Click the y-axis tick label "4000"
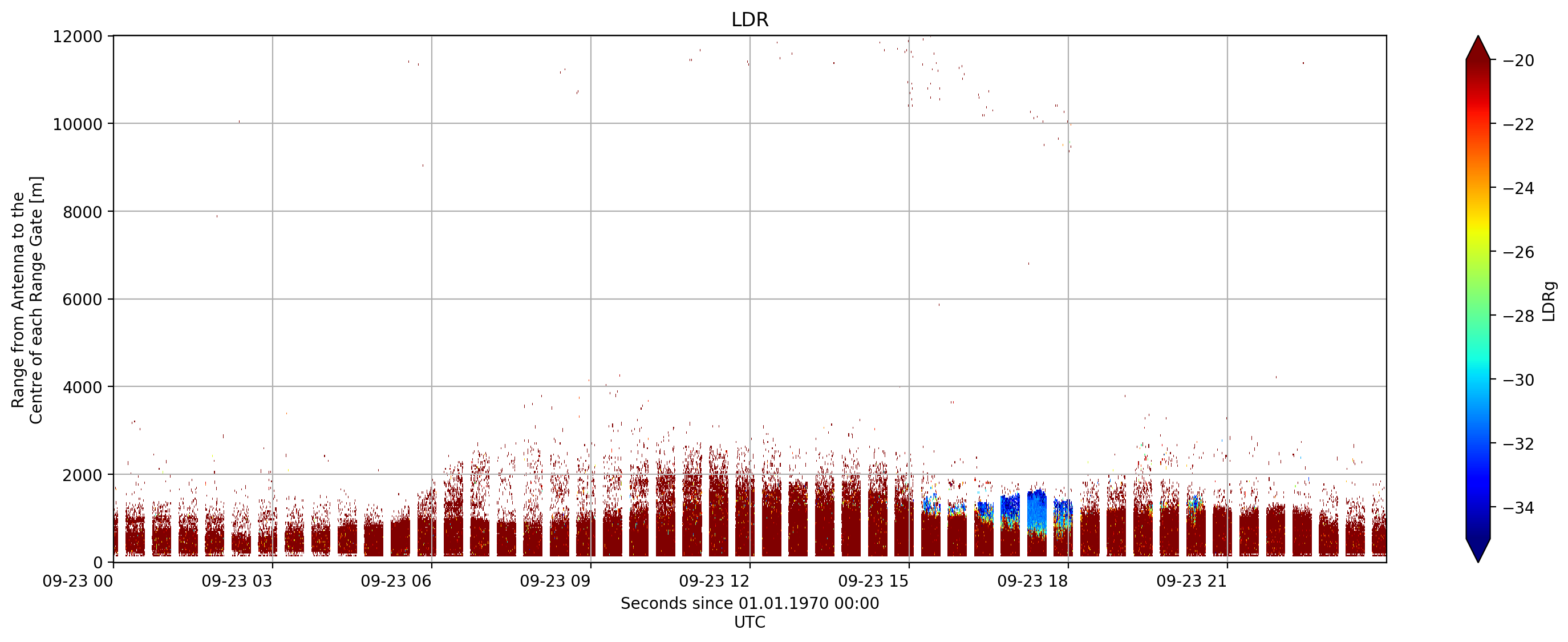 (83, 387)
